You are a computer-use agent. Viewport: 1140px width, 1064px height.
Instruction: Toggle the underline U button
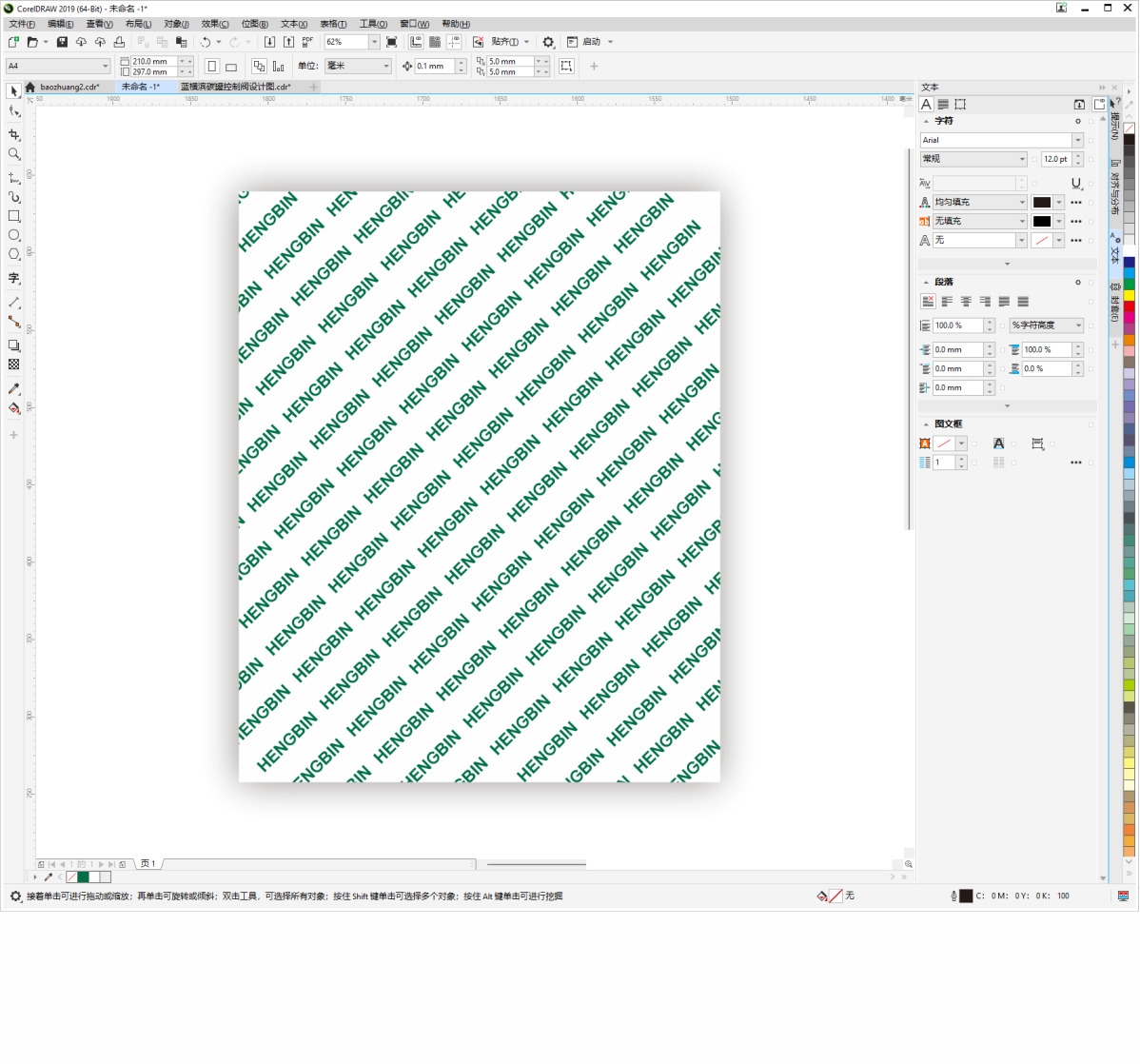pos(1076,184)
